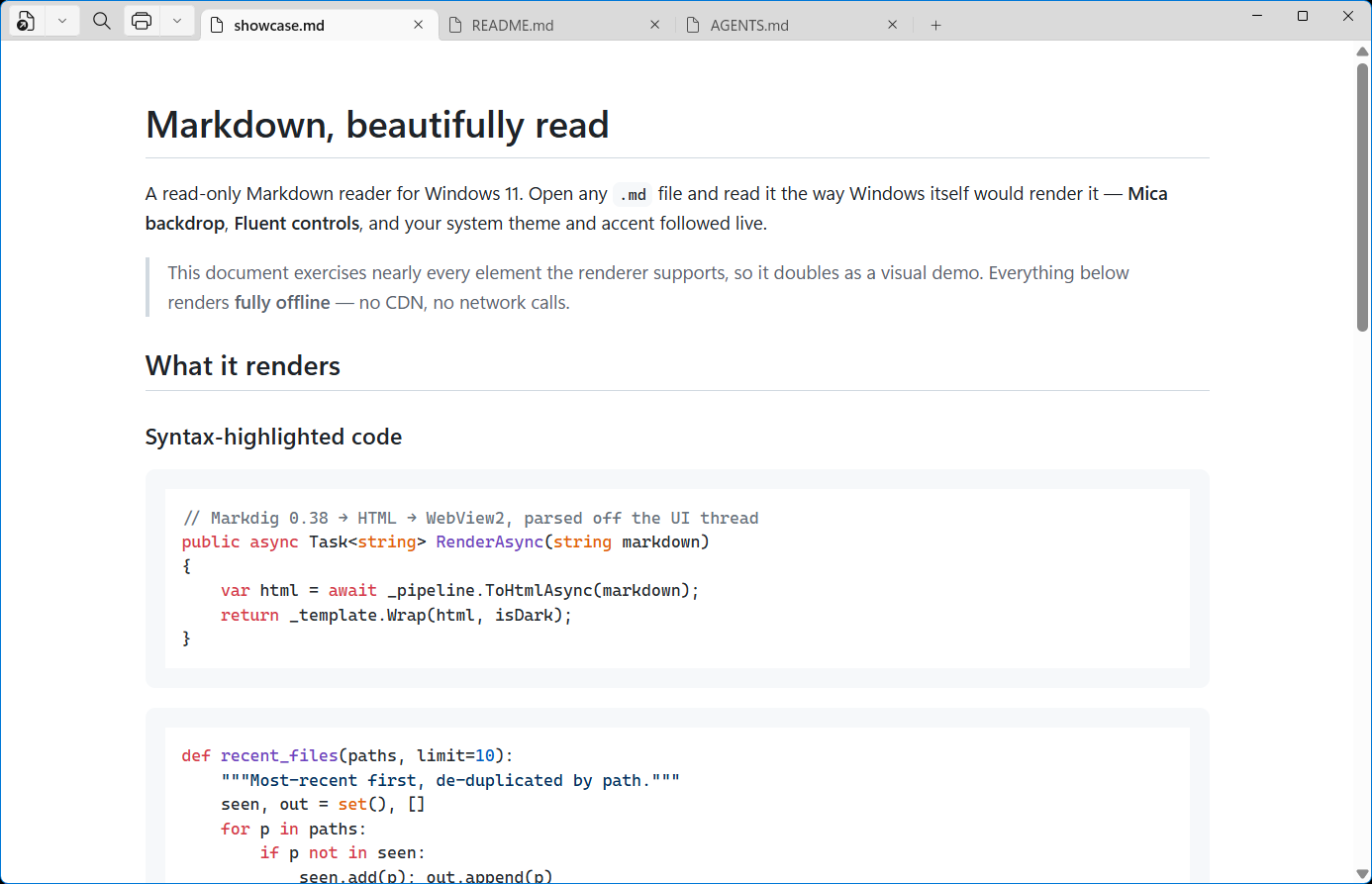The width and height of the screenshot is (1372, 884).
Task: Click the vertical scrollbar thumb
Action: [1363, 197]
